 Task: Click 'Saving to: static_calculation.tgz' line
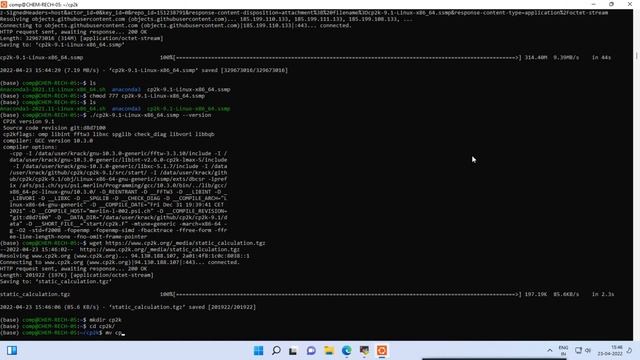click(56, 282)
